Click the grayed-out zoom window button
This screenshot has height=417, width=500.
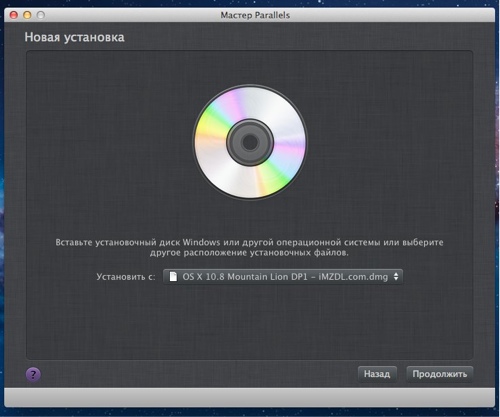[41, 15]
